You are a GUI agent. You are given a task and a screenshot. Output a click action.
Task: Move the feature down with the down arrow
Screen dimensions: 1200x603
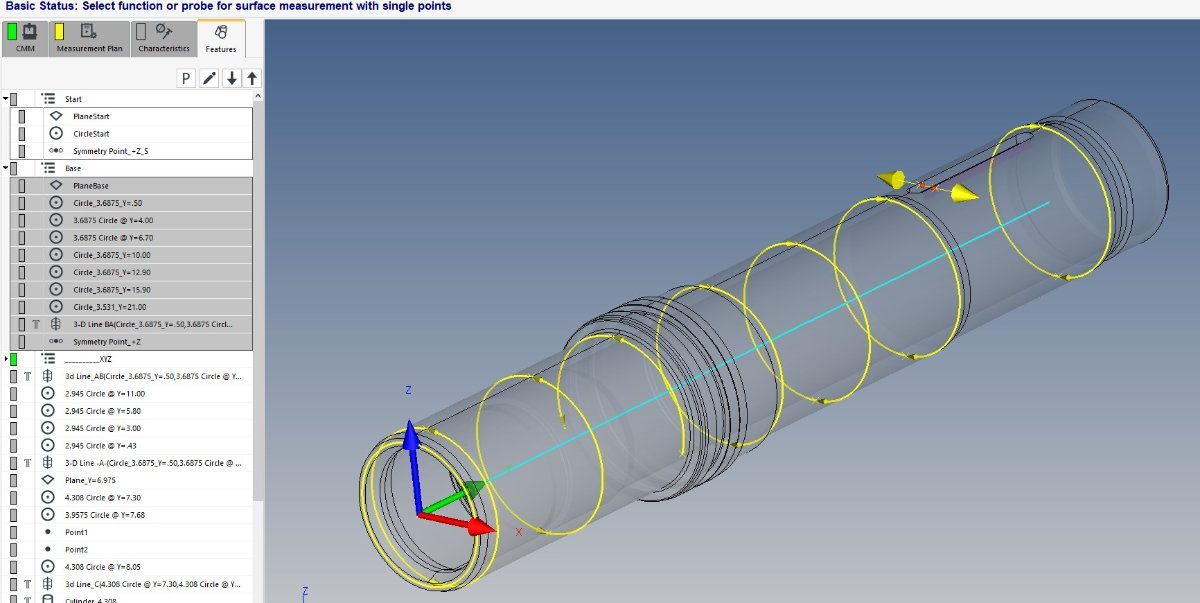(x=231, y=78)
